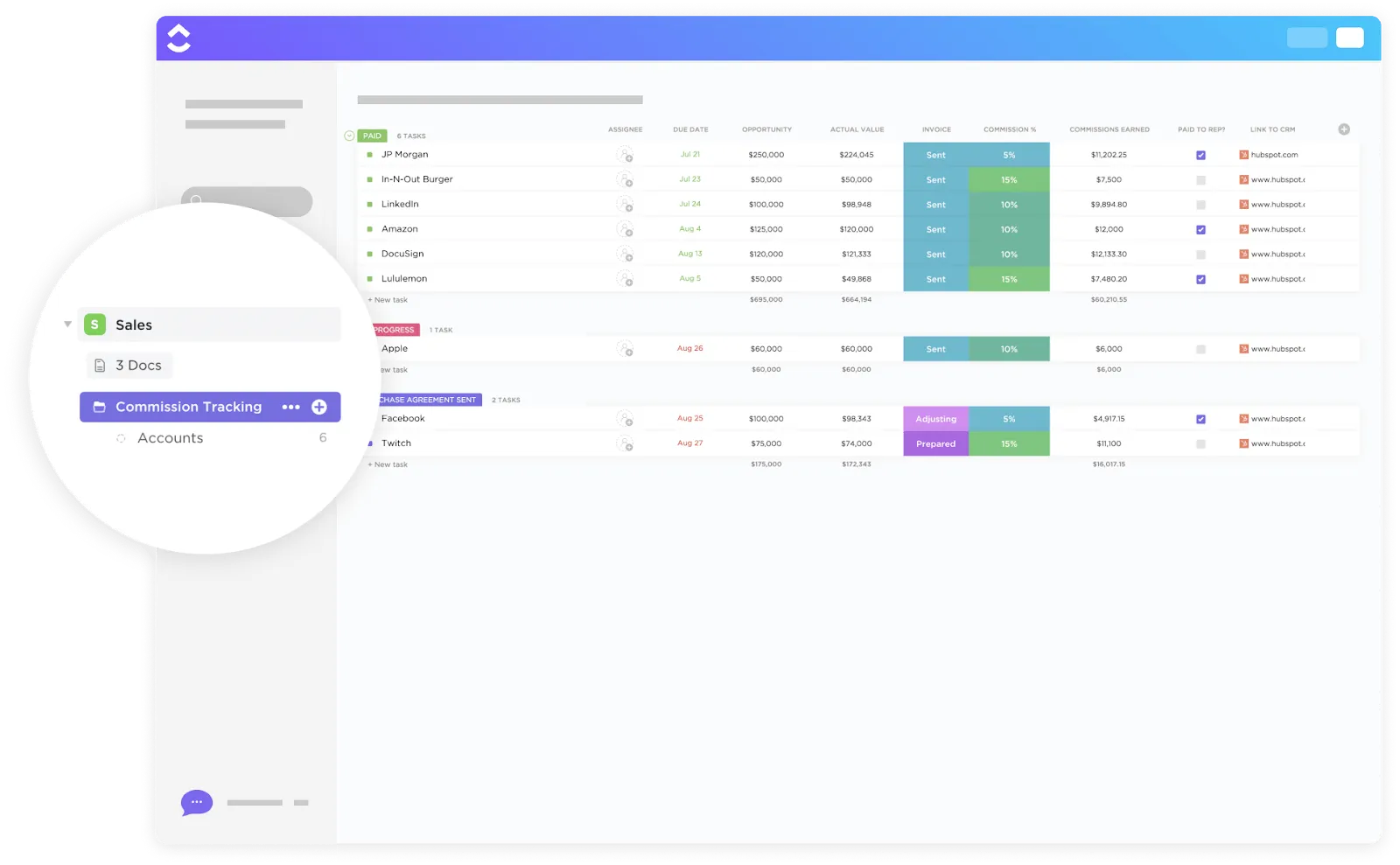Collapse the PAID task group
The image size is (1400, 865).
349,136
